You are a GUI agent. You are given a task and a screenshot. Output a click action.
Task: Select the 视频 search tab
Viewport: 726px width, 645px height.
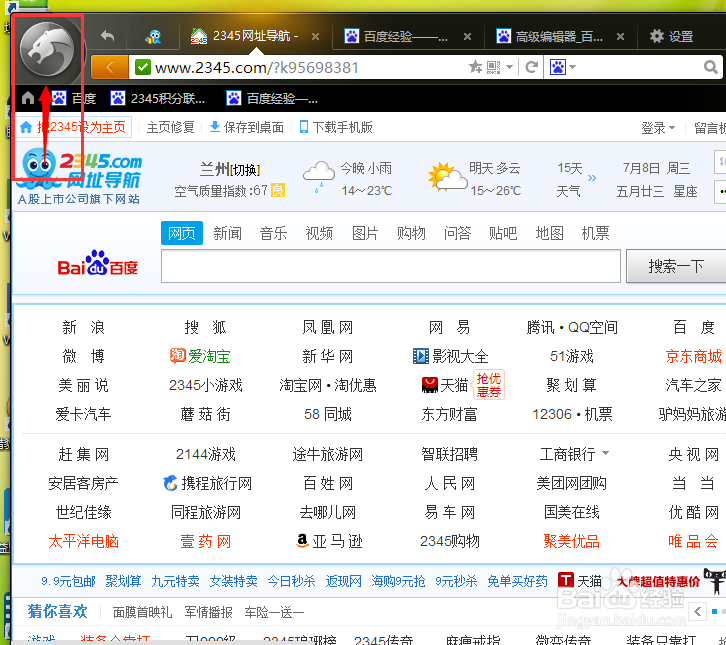pos(319,233)
